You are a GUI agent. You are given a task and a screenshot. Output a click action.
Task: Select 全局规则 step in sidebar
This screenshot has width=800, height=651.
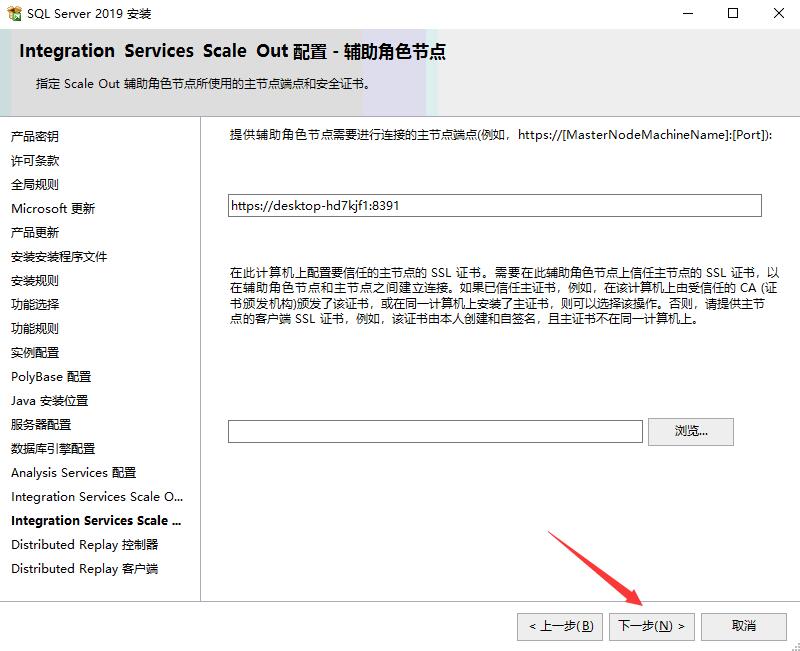[x=35, y=185]
